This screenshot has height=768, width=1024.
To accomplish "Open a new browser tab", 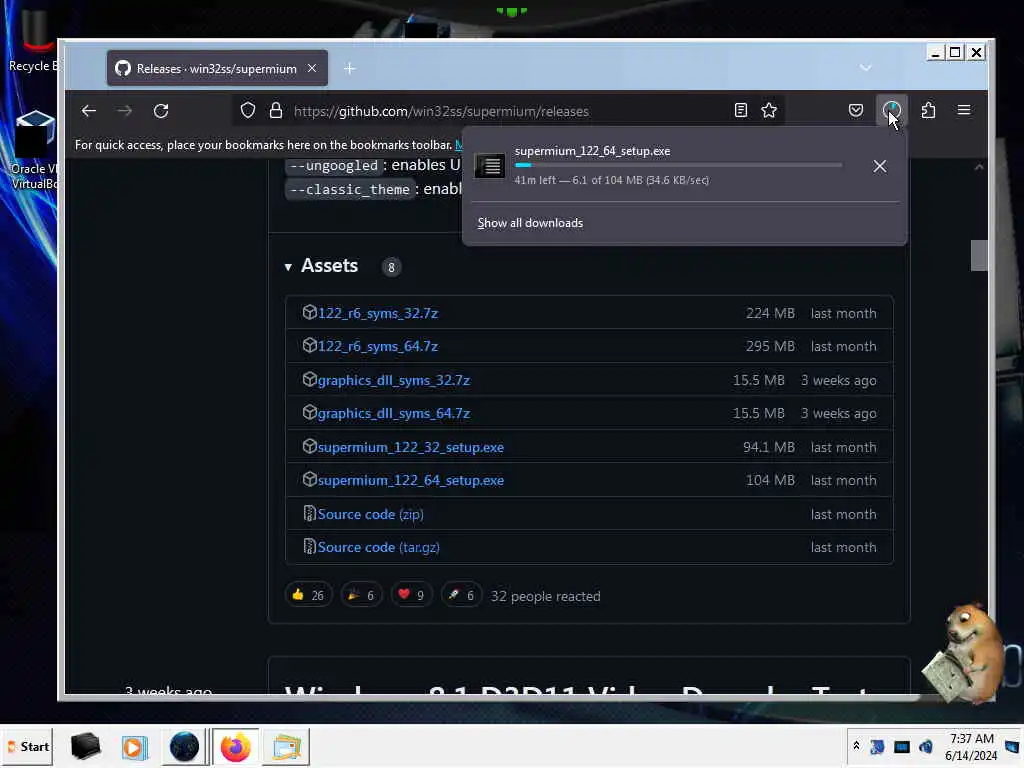I will point(349,69).
